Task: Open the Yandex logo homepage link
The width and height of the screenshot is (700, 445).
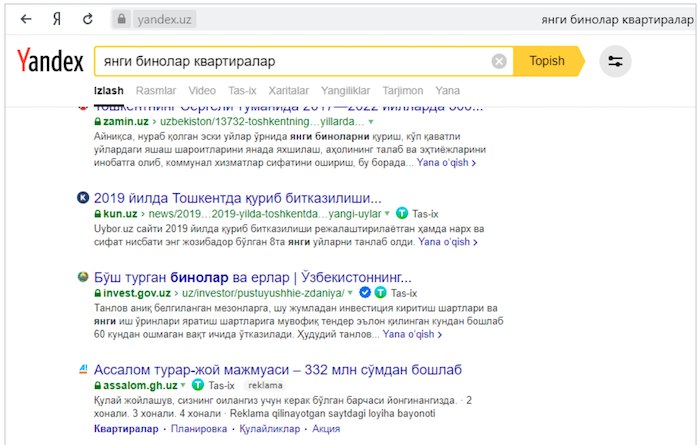Action: click(50, 61)
